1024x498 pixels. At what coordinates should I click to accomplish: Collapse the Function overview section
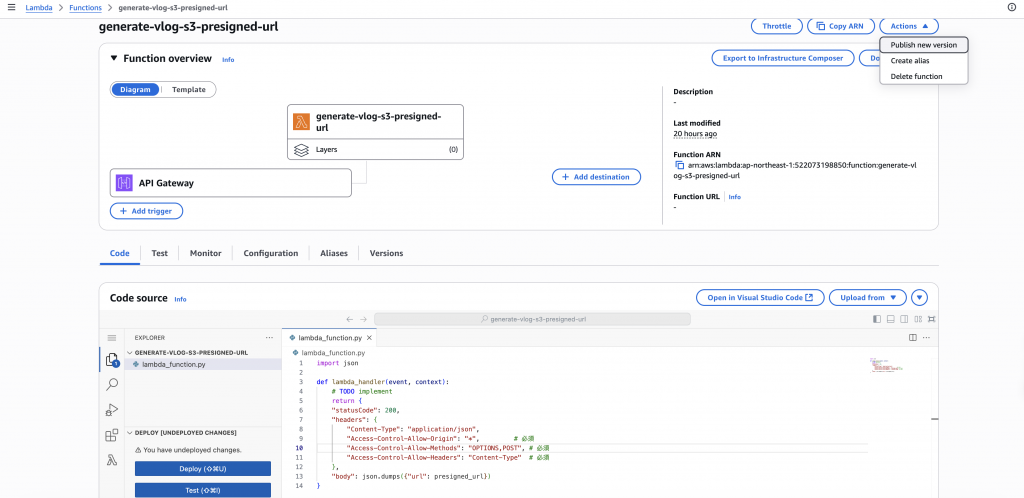point(114,59)
